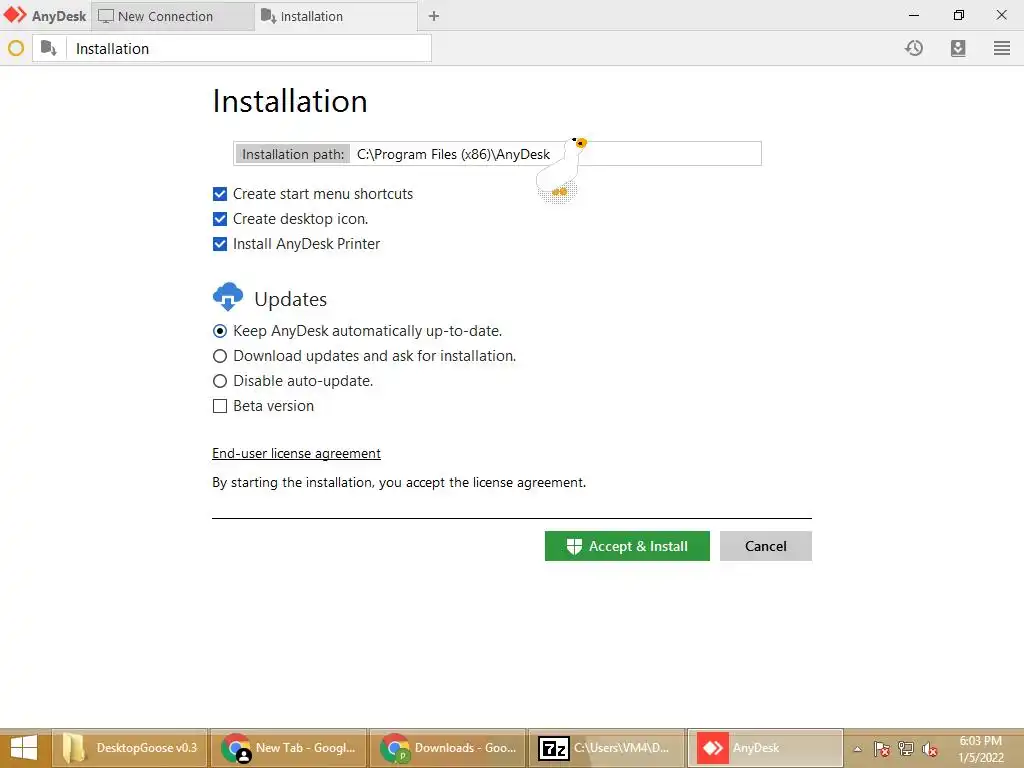Viewport: 1024px width, 768px height.
Task: Click the Updates cloud download icon
Action: click(x=228, y=297)
